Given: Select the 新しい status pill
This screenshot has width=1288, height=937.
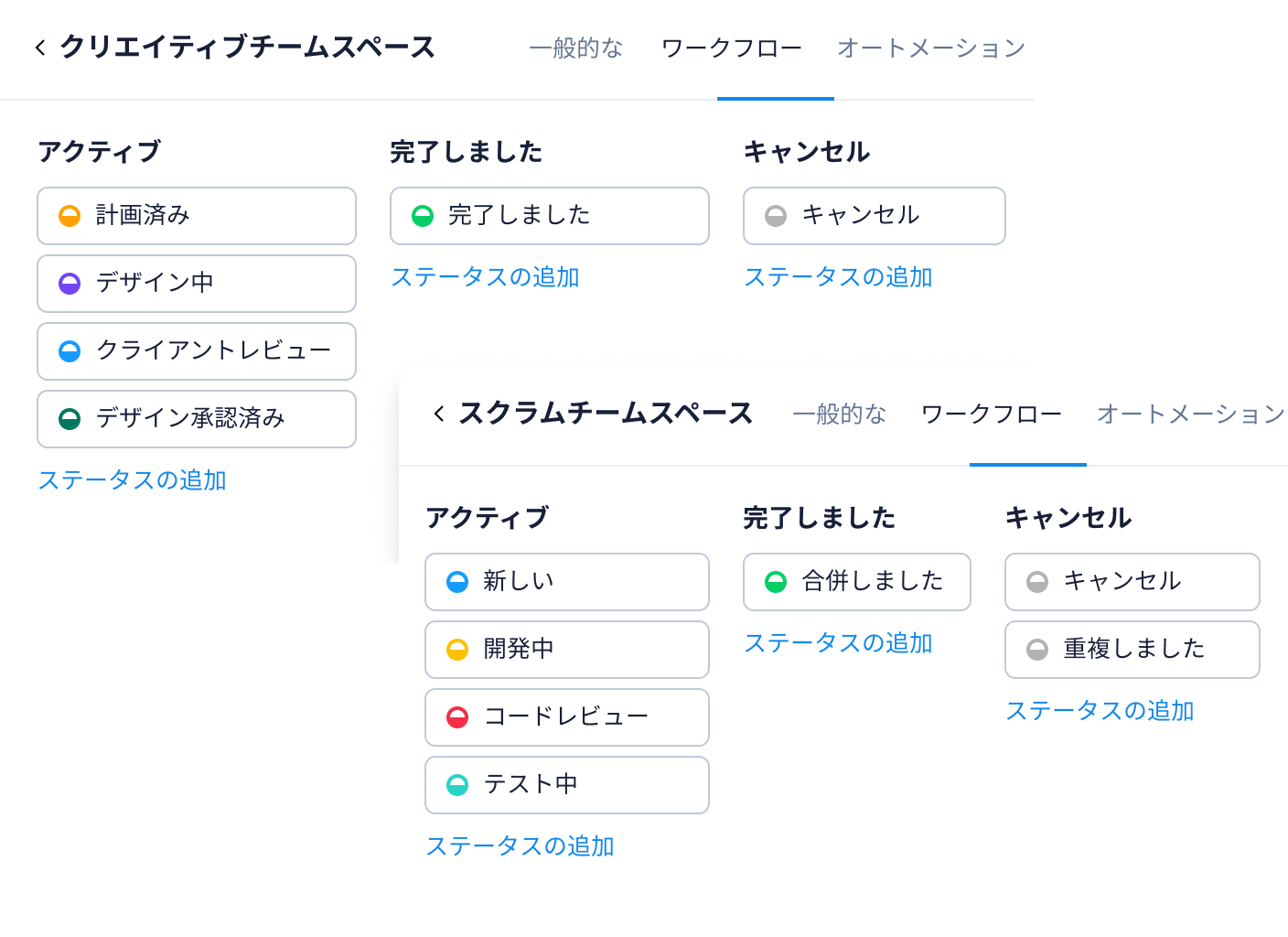Looking at the screenshot, I should [566, 582].
